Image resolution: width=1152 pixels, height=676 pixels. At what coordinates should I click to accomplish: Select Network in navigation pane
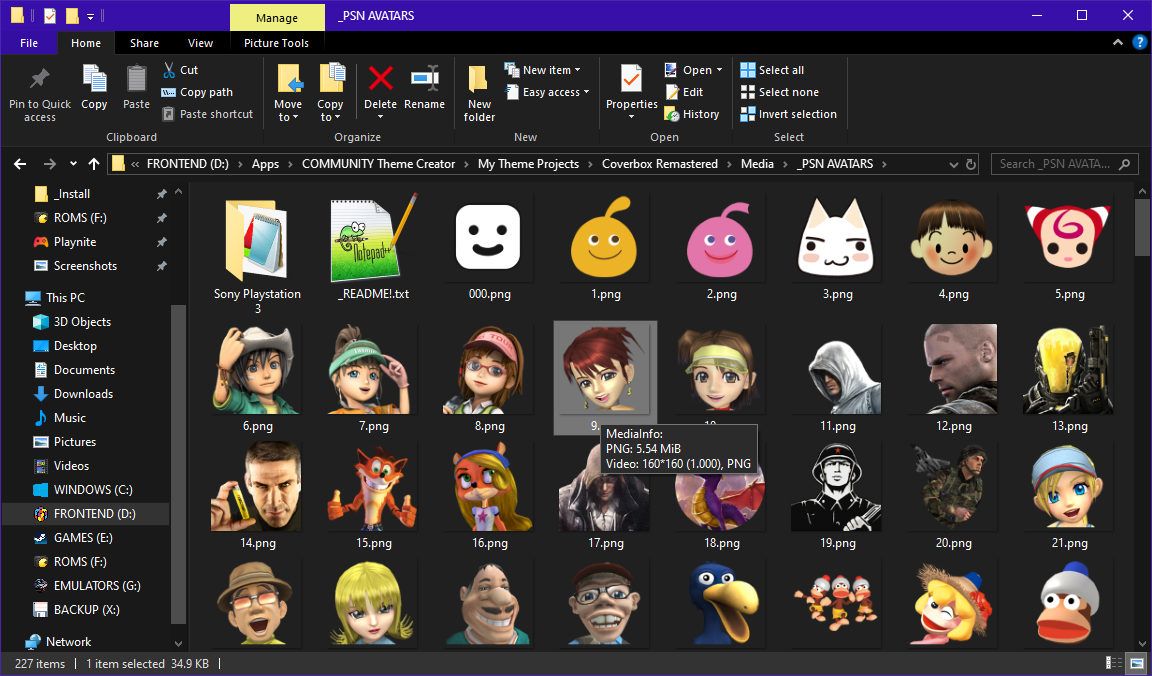(x=68, y=641)
